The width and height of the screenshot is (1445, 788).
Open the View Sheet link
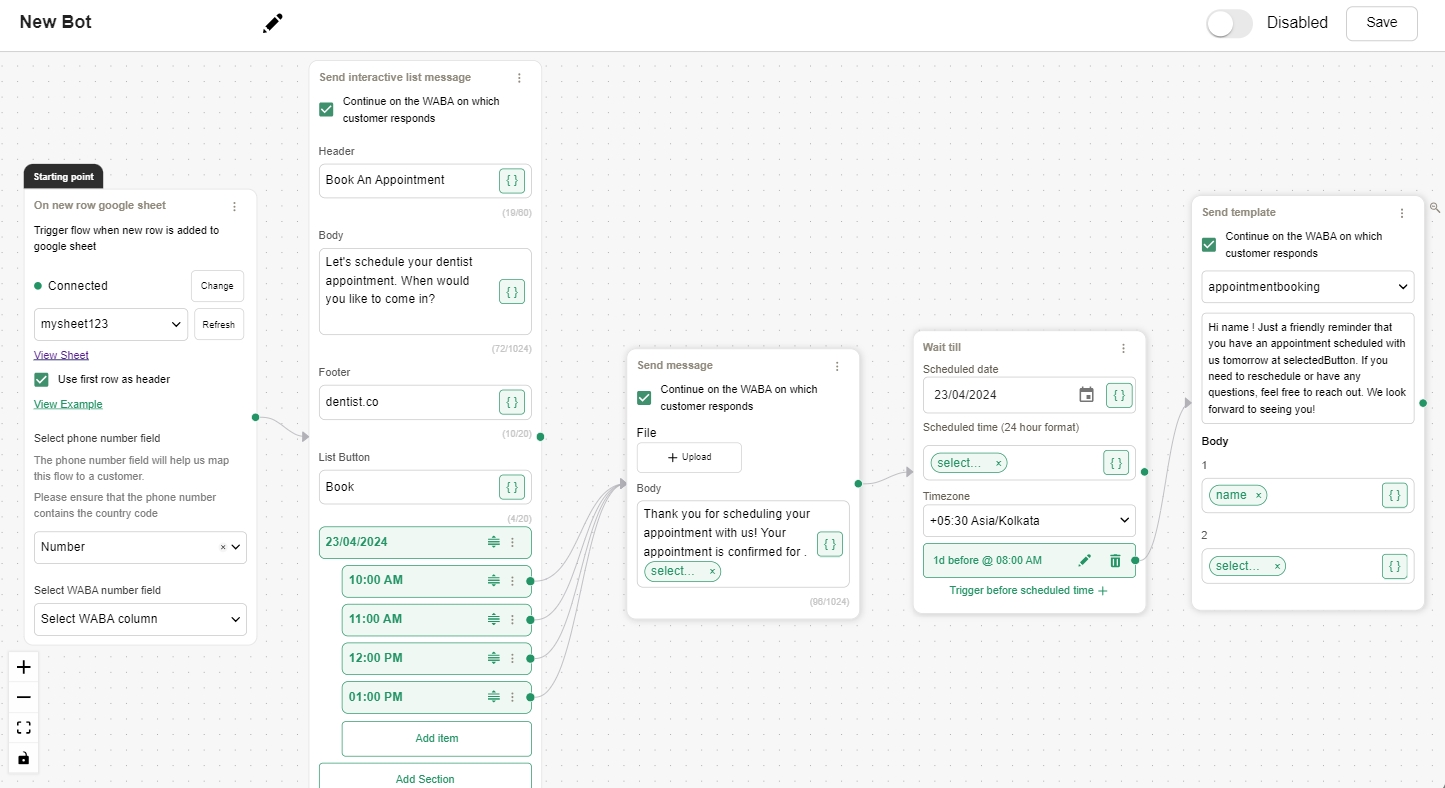pyautogui.click(x=61, y=355)
